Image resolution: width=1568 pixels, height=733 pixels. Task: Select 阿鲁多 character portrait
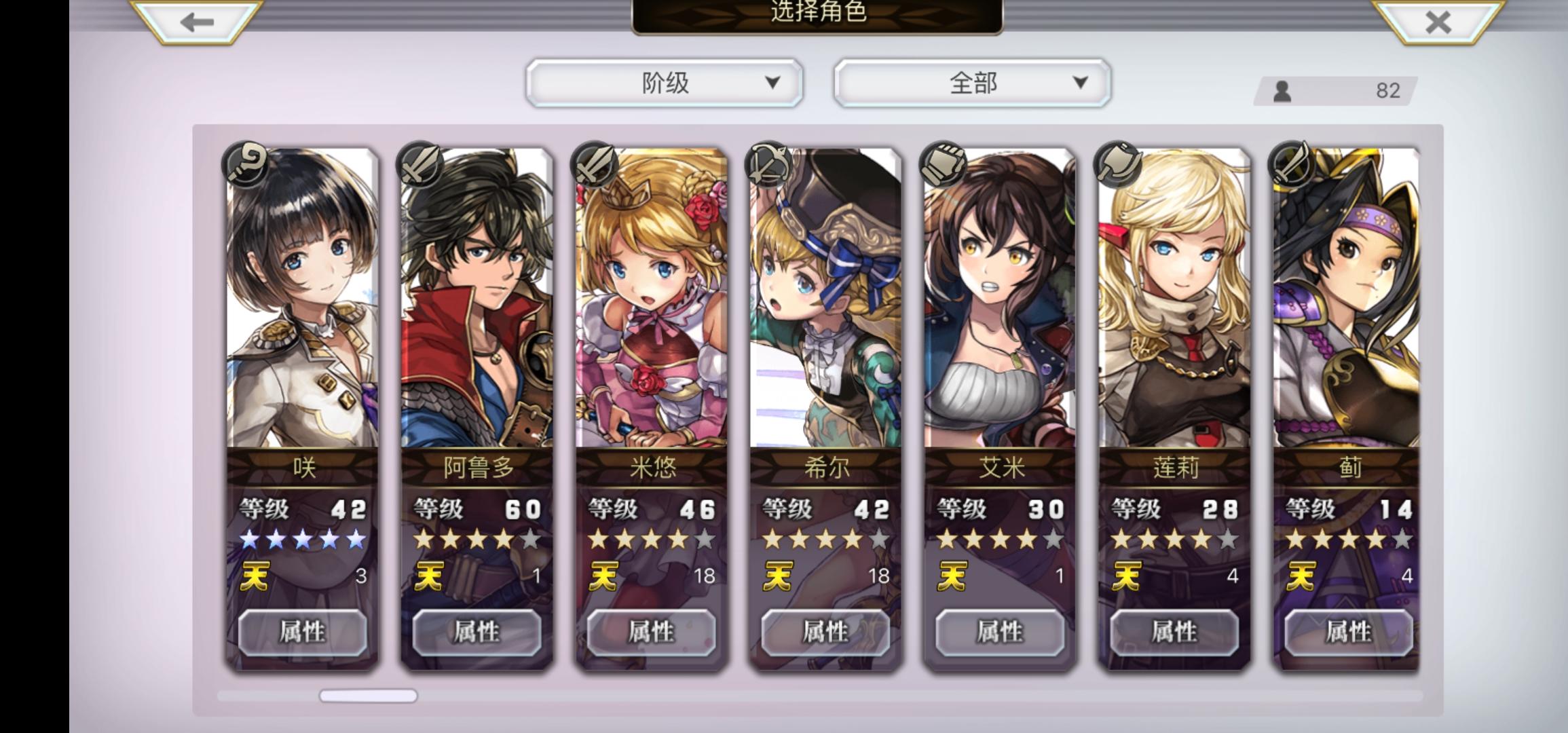click(x=477, y=299)
